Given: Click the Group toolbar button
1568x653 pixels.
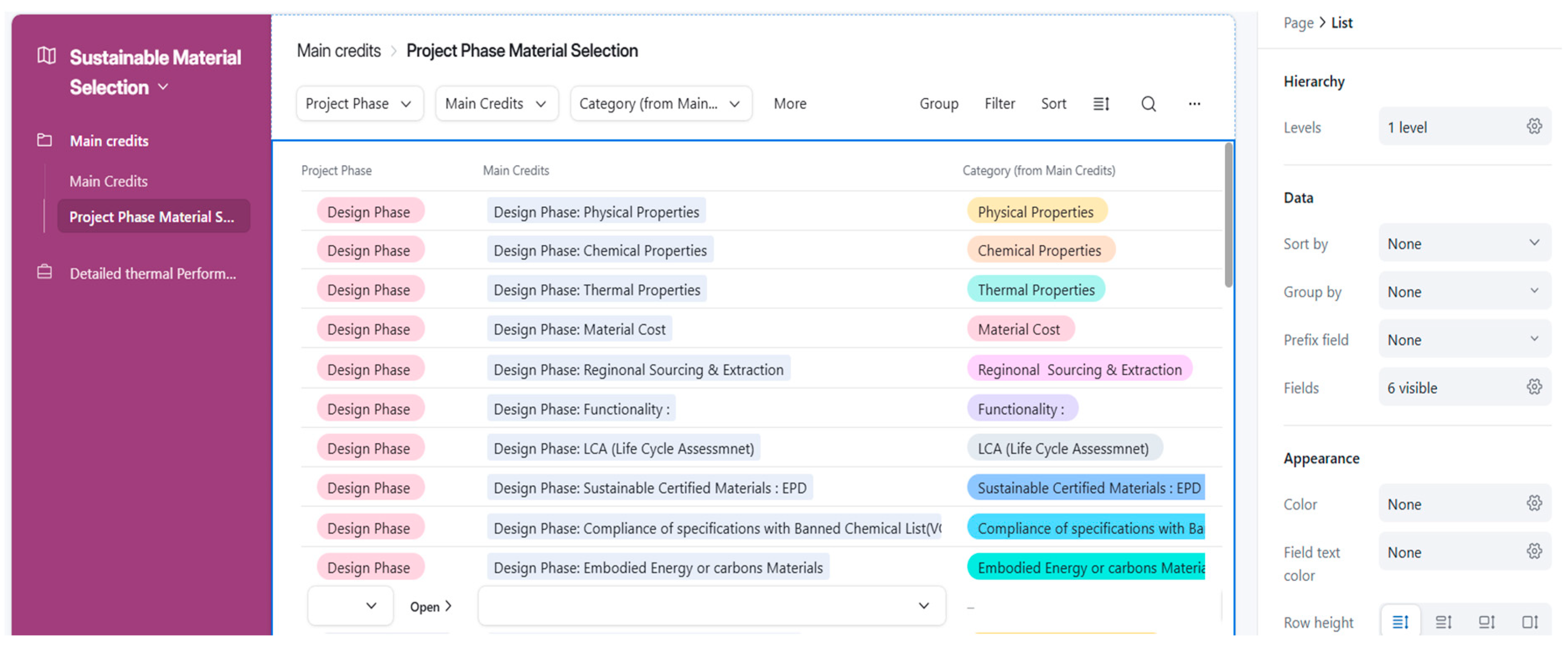Looking at the screenshot, I should [x=939, y=104].
